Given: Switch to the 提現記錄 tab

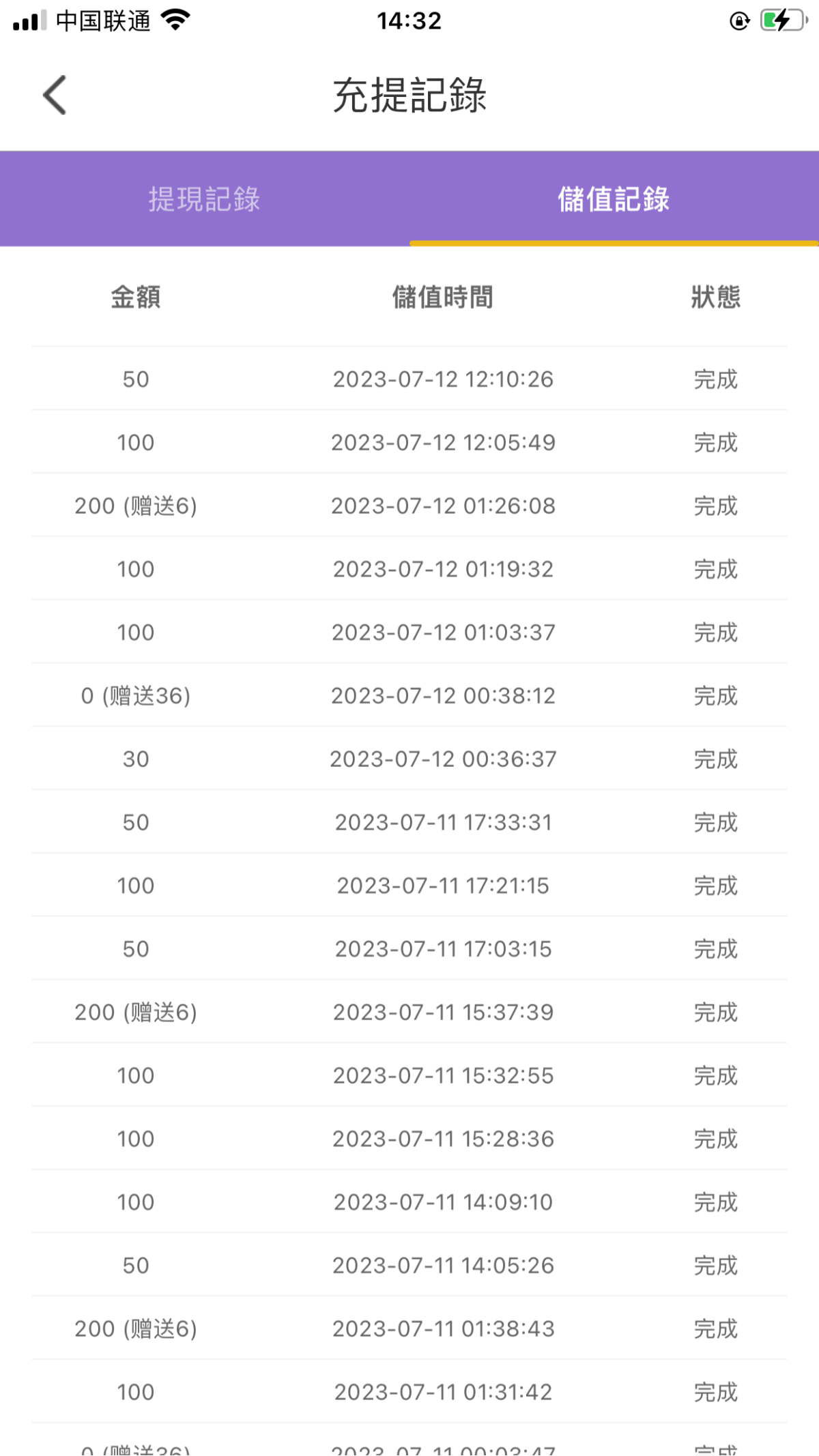Looking at the screenshot, I should [x=205, y=199].
